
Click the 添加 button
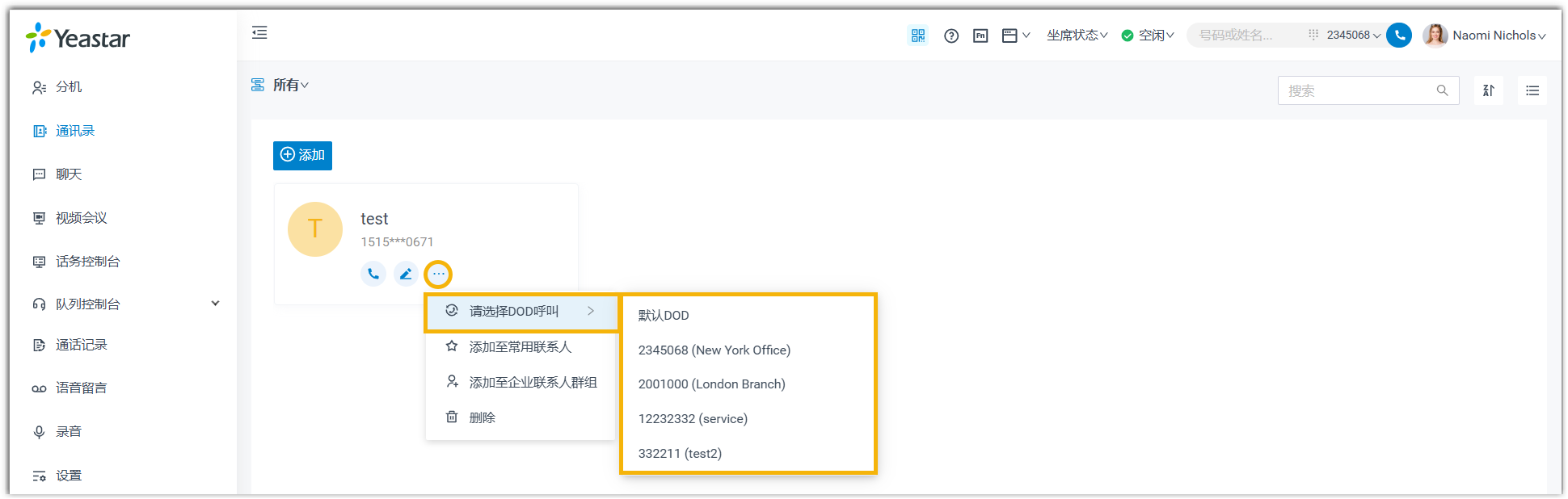tap(302, 155)
